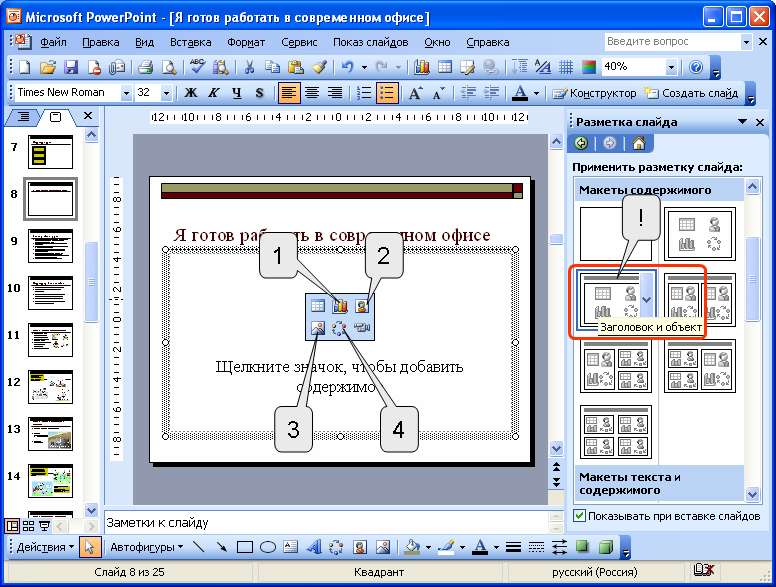Open the font size 32 dropdown
Image resolution: width=776 pixels, height=587 pixels.
pyautogui.click(x=166, y=93)
